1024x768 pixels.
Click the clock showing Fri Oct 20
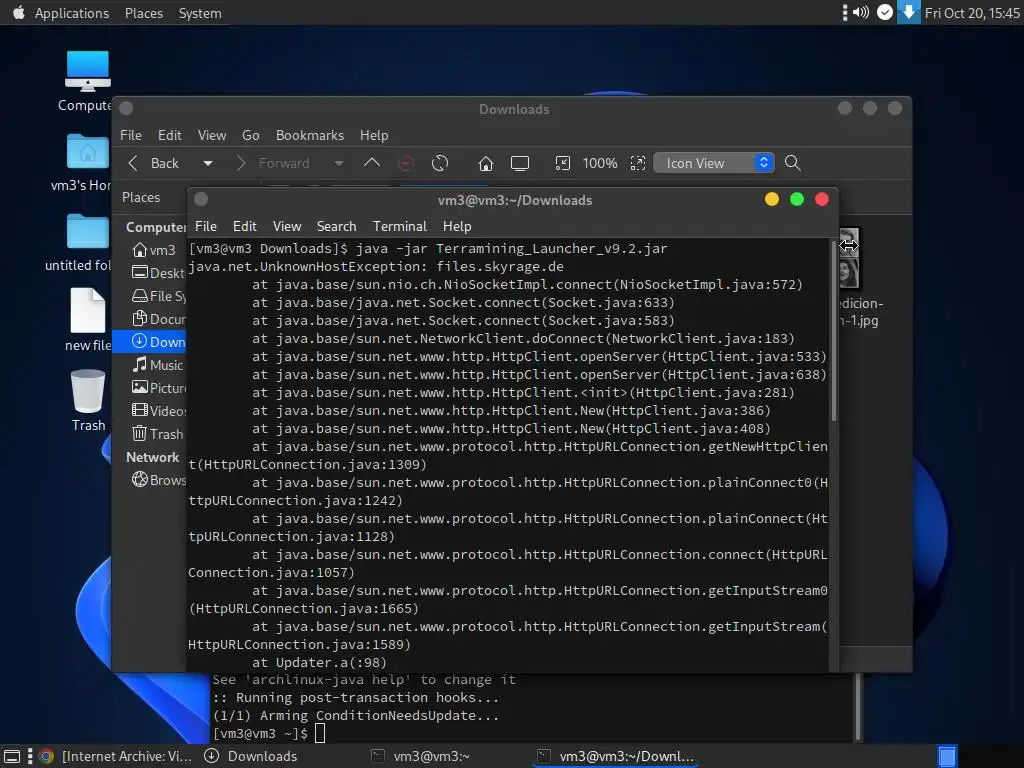972,13
